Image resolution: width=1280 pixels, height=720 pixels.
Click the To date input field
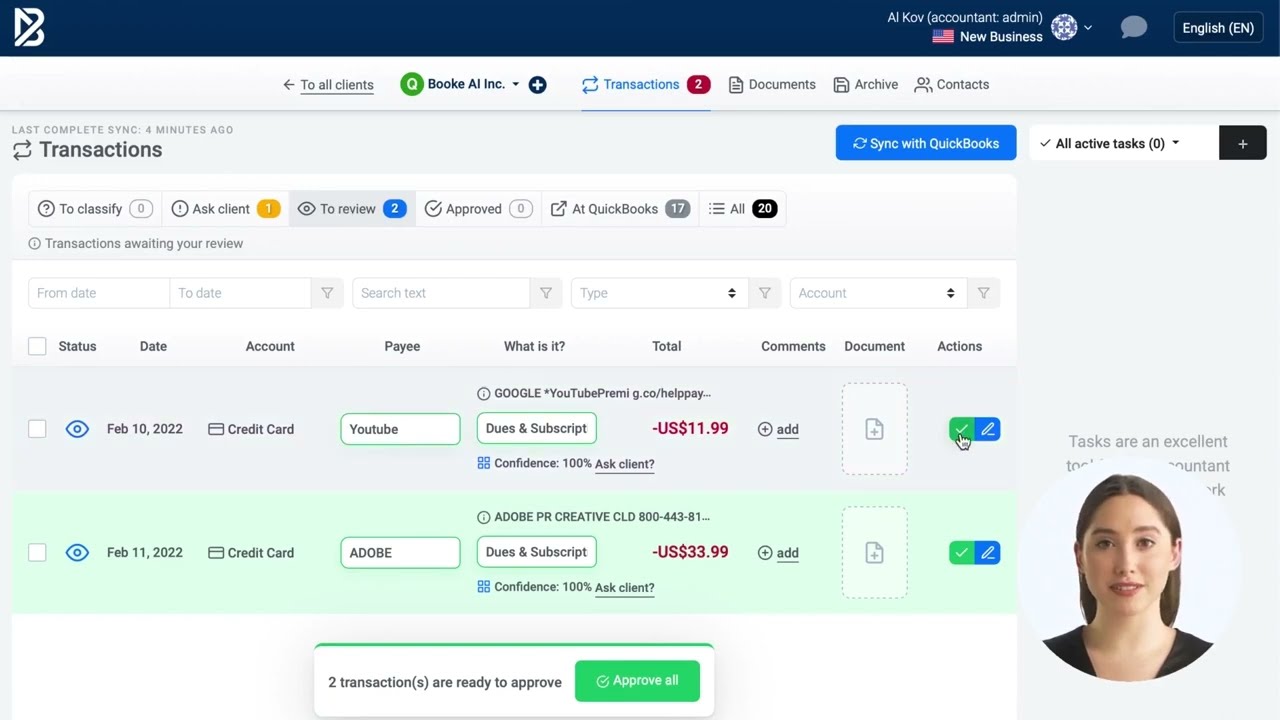tap(241, 293)
